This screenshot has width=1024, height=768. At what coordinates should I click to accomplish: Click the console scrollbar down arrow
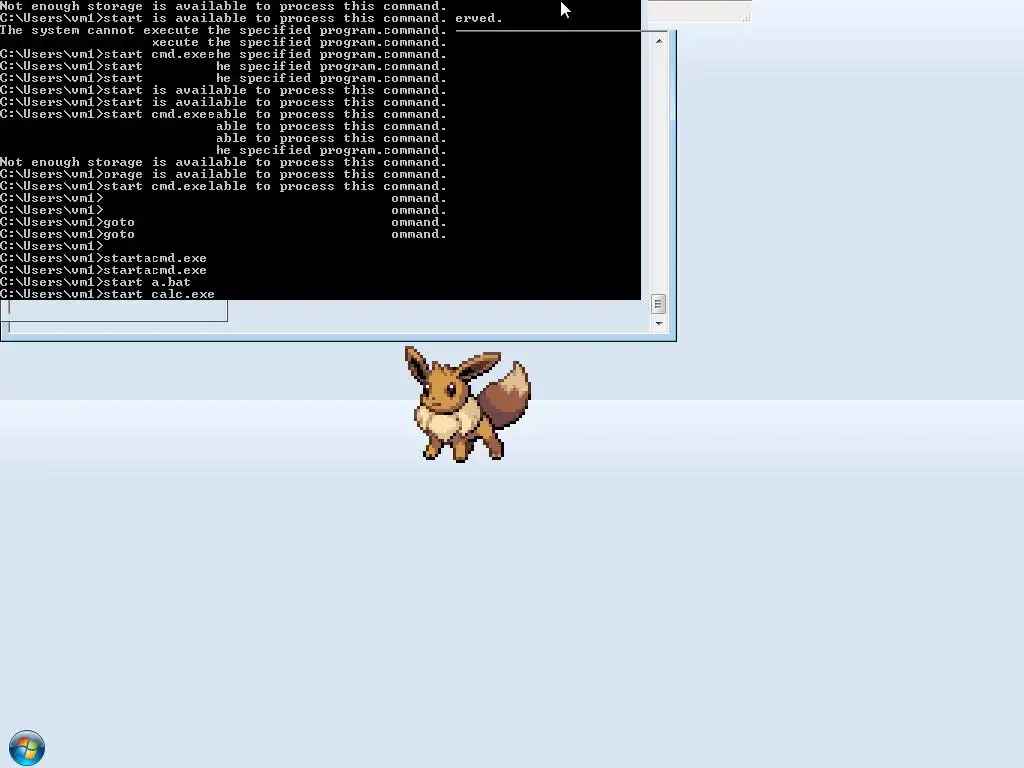click(659, 323)
